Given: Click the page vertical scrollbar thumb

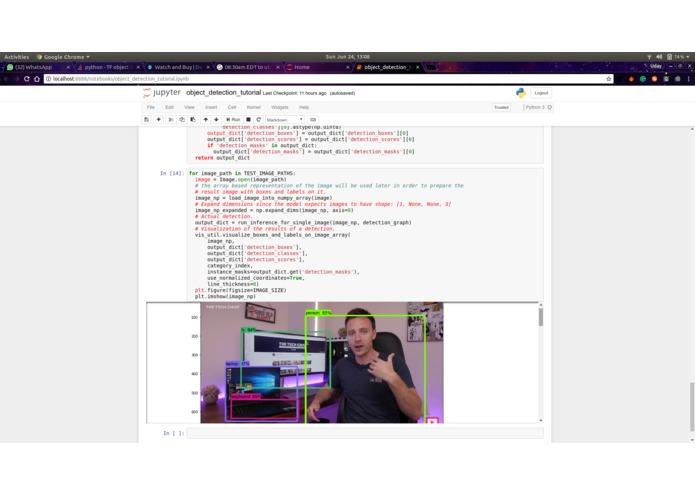Looking at the screenshot, I should click(691, 407).
